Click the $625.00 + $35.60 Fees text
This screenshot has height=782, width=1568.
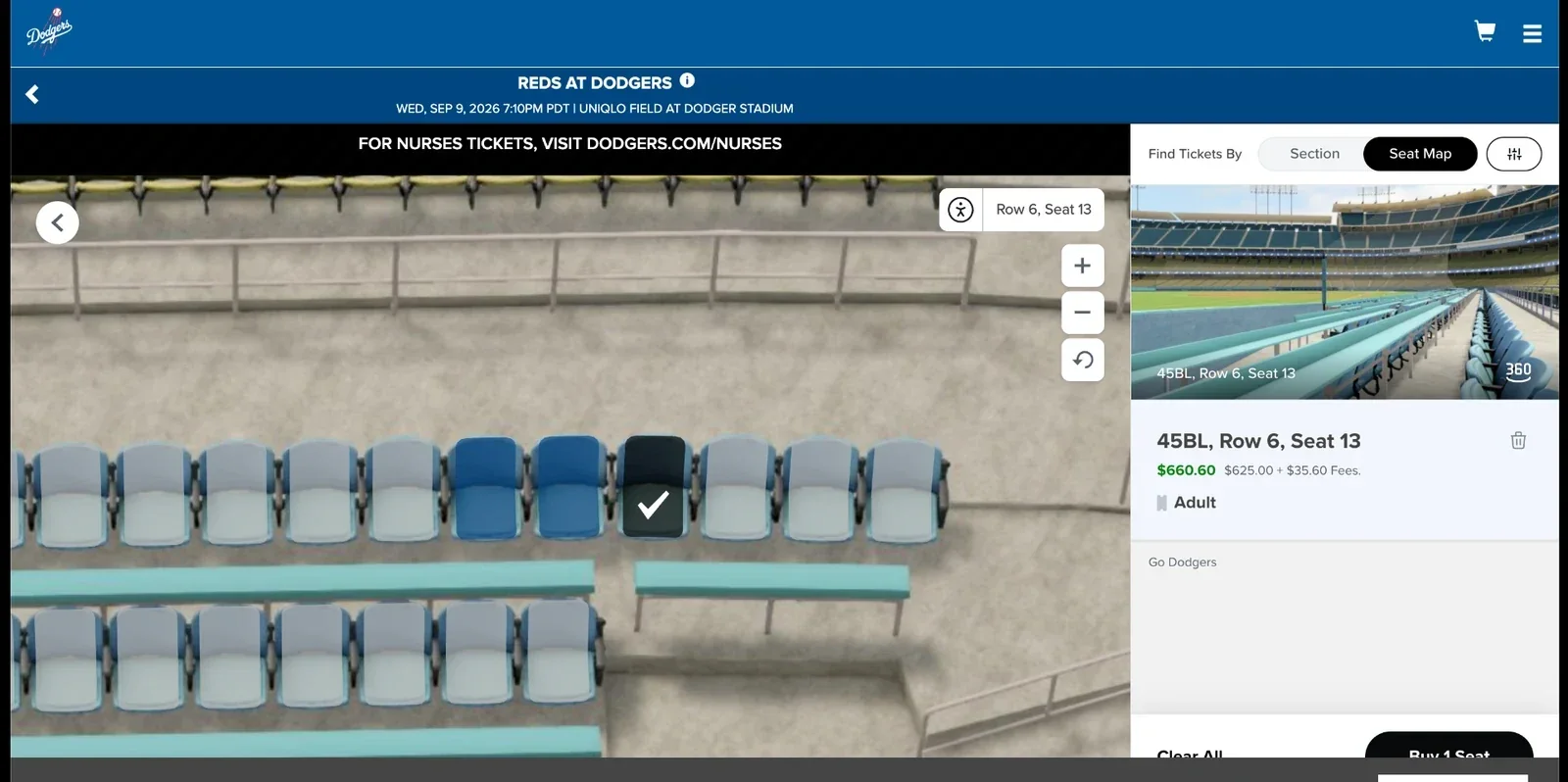point(1292,470)
